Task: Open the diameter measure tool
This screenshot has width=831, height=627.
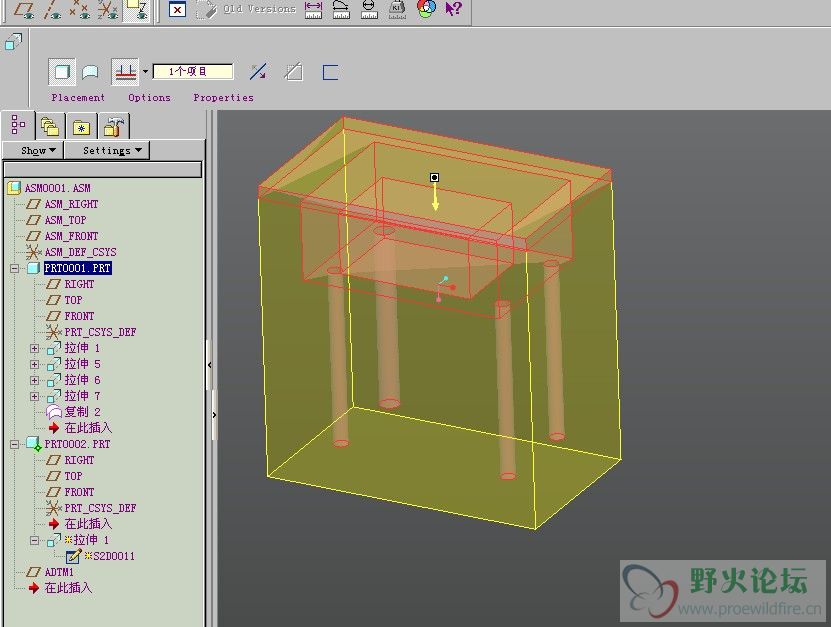Action: (369, 10)
